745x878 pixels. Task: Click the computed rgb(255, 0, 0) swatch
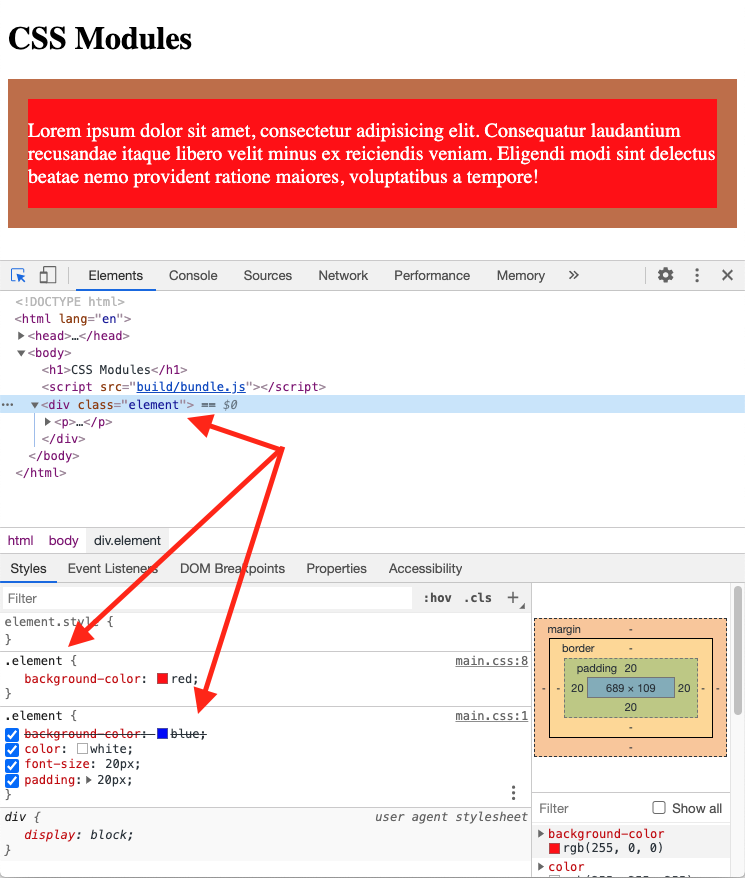(555, 848)
